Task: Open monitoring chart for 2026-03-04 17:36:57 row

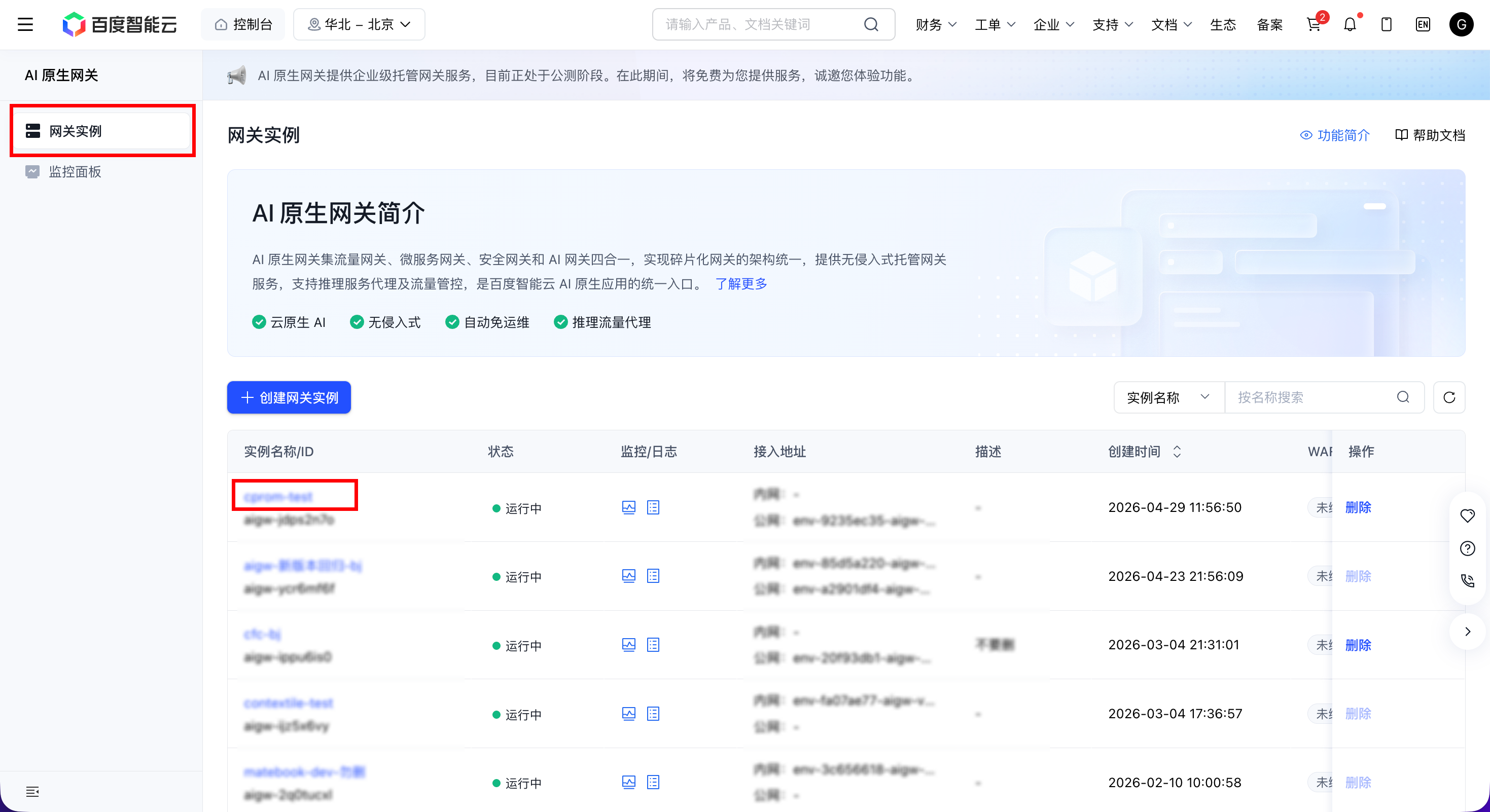Action: 629,714
